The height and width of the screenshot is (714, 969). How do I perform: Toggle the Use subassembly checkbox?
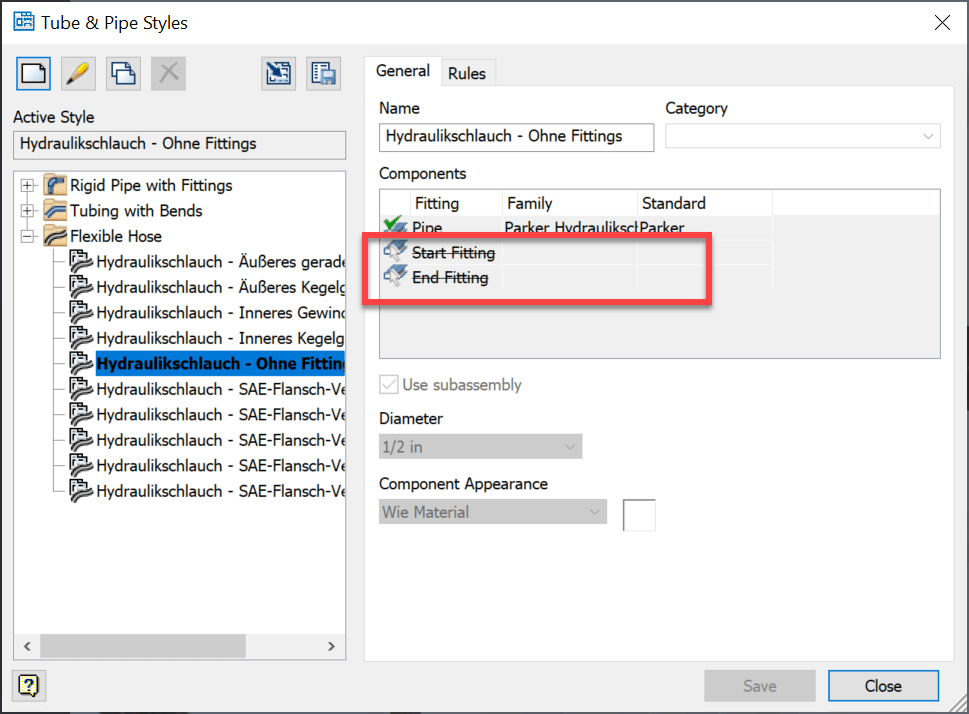pos(389,385)
